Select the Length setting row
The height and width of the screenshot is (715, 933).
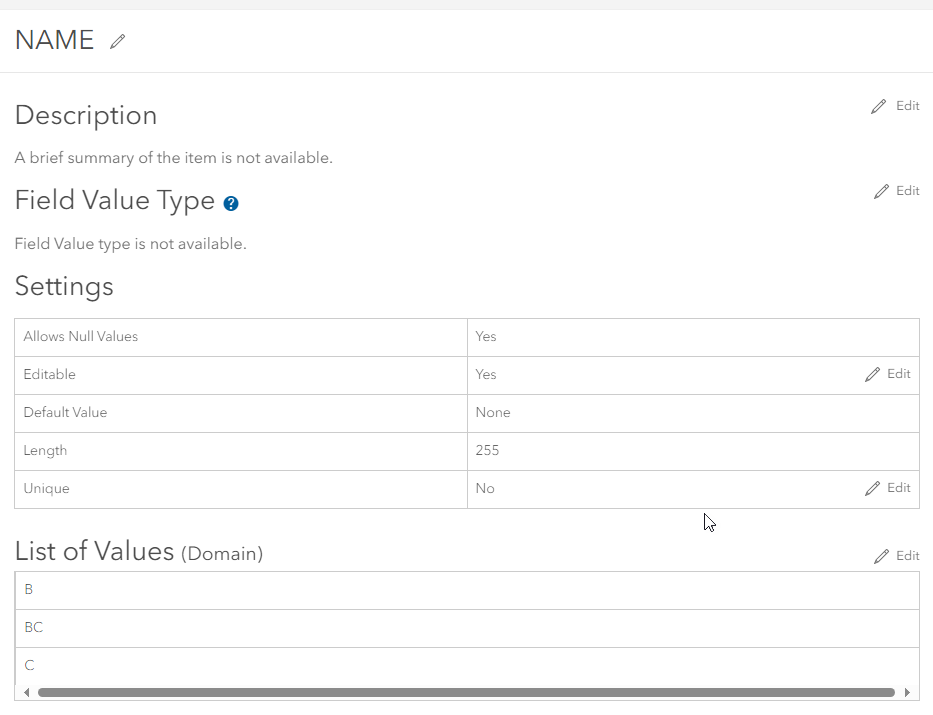(x=240, y=450)
